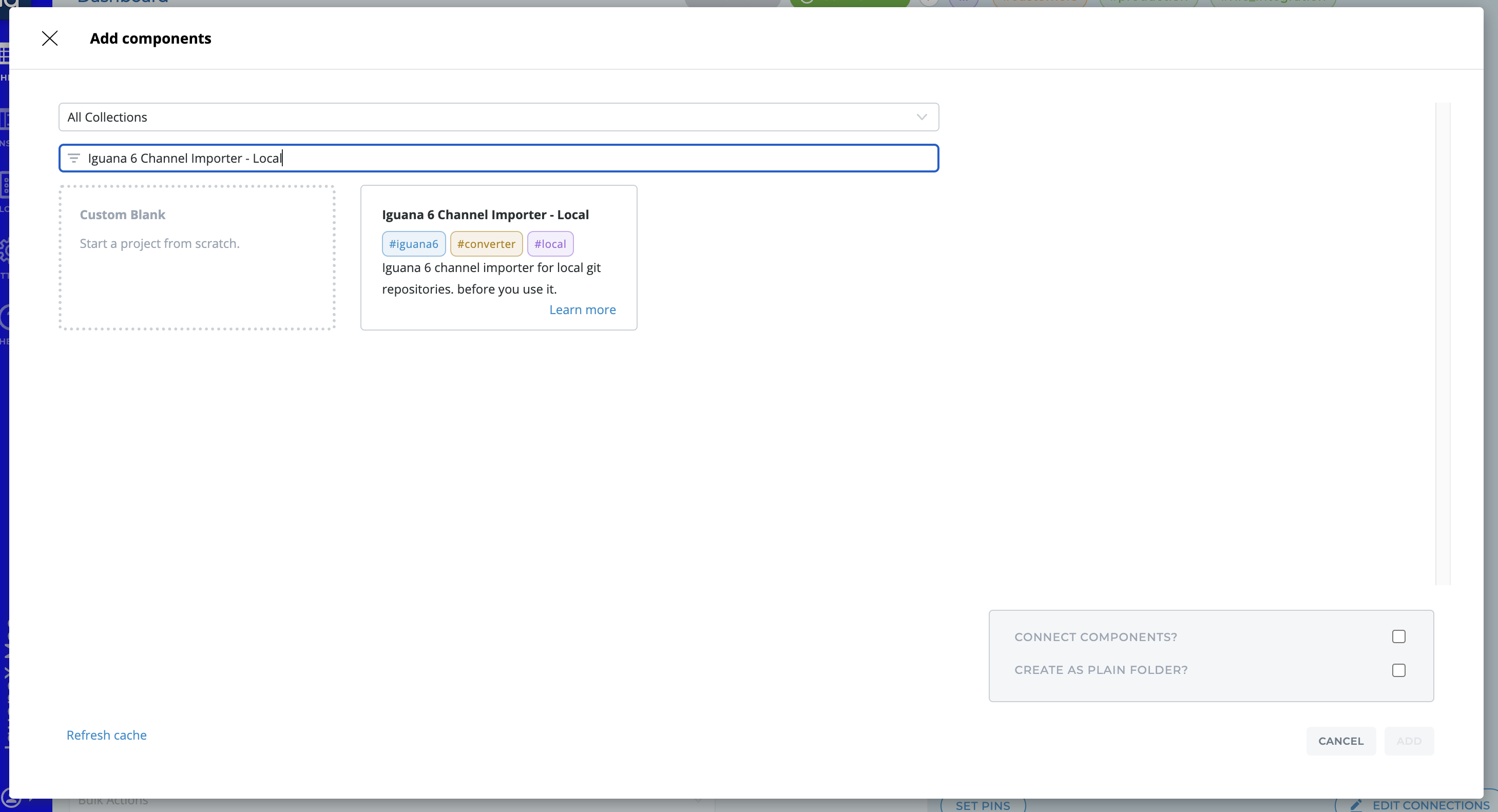
Task: Enable the Connect Components checkbox
Action: click(1398, 636)
